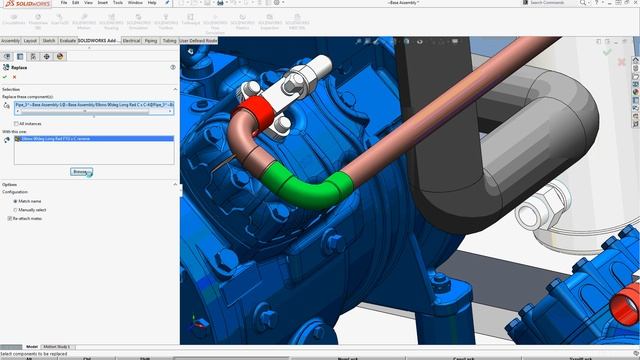Click the Zoom to Fit icon in the heads-up toolbar
The image size is (640, 360).
click(359, 41)
